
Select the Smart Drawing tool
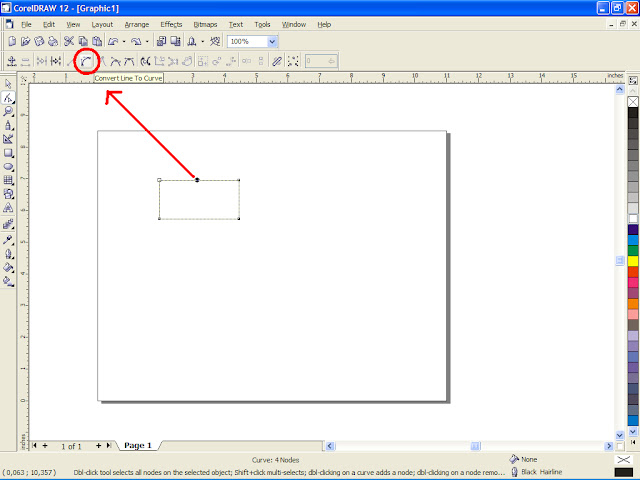[x=8, y=139]
